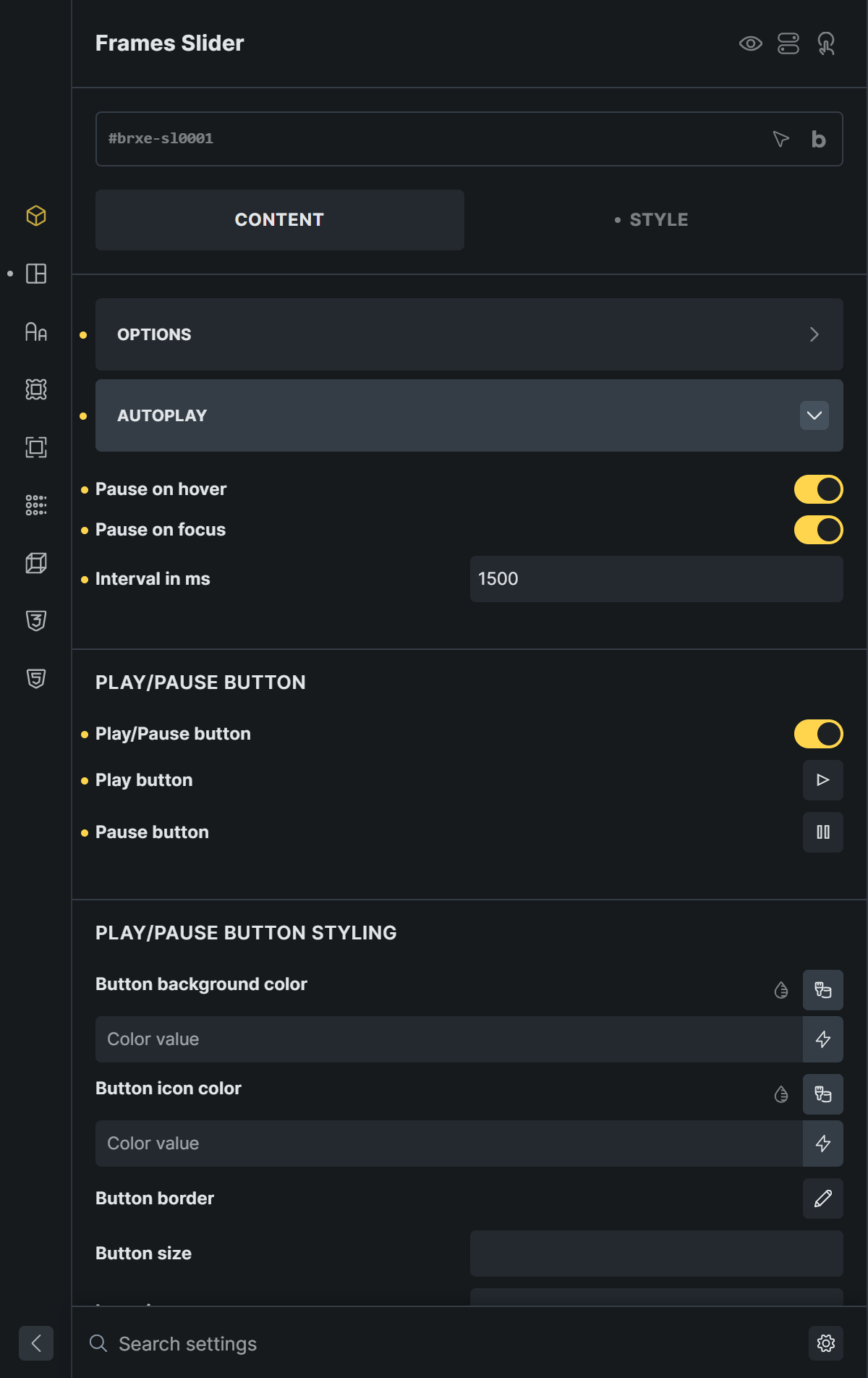The width and height of the screenshot is (868, 1378).
Task: Click the PLAY/PAUSE BUTTON heading
Action: pos(200,682)
